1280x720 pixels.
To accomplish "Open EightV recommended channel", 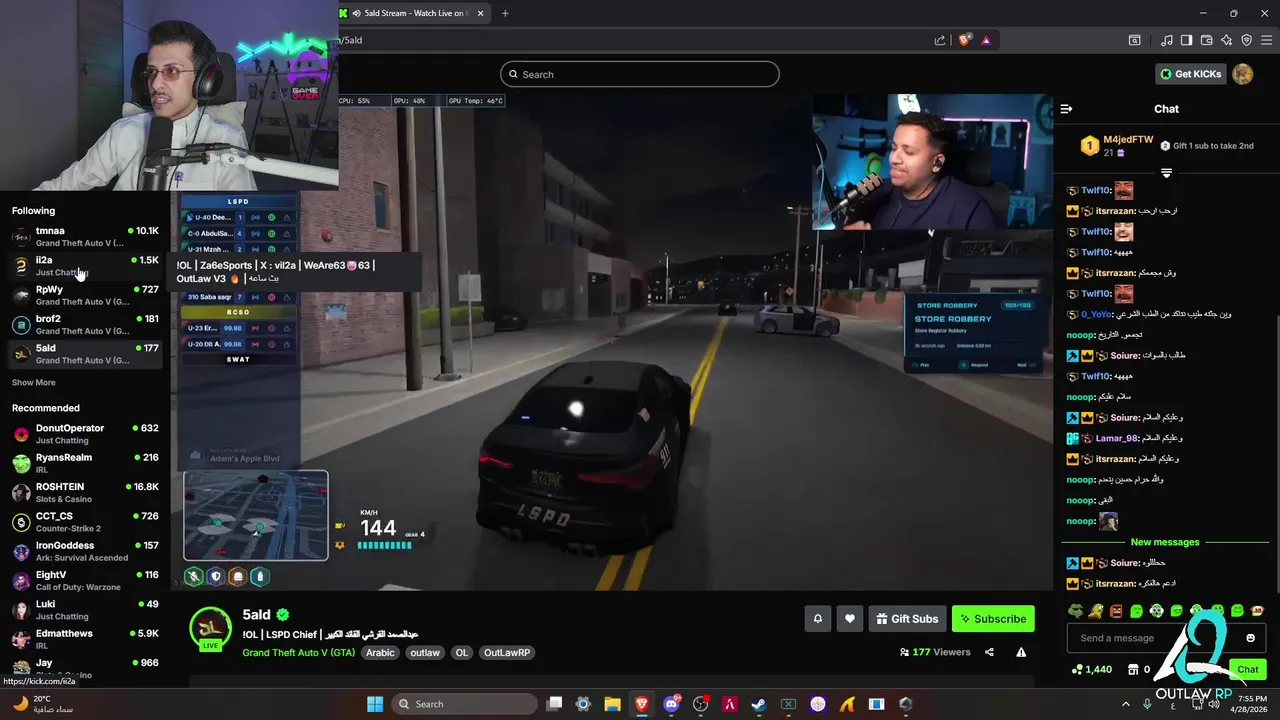I will pyautogui.click(x=85, y=580).
